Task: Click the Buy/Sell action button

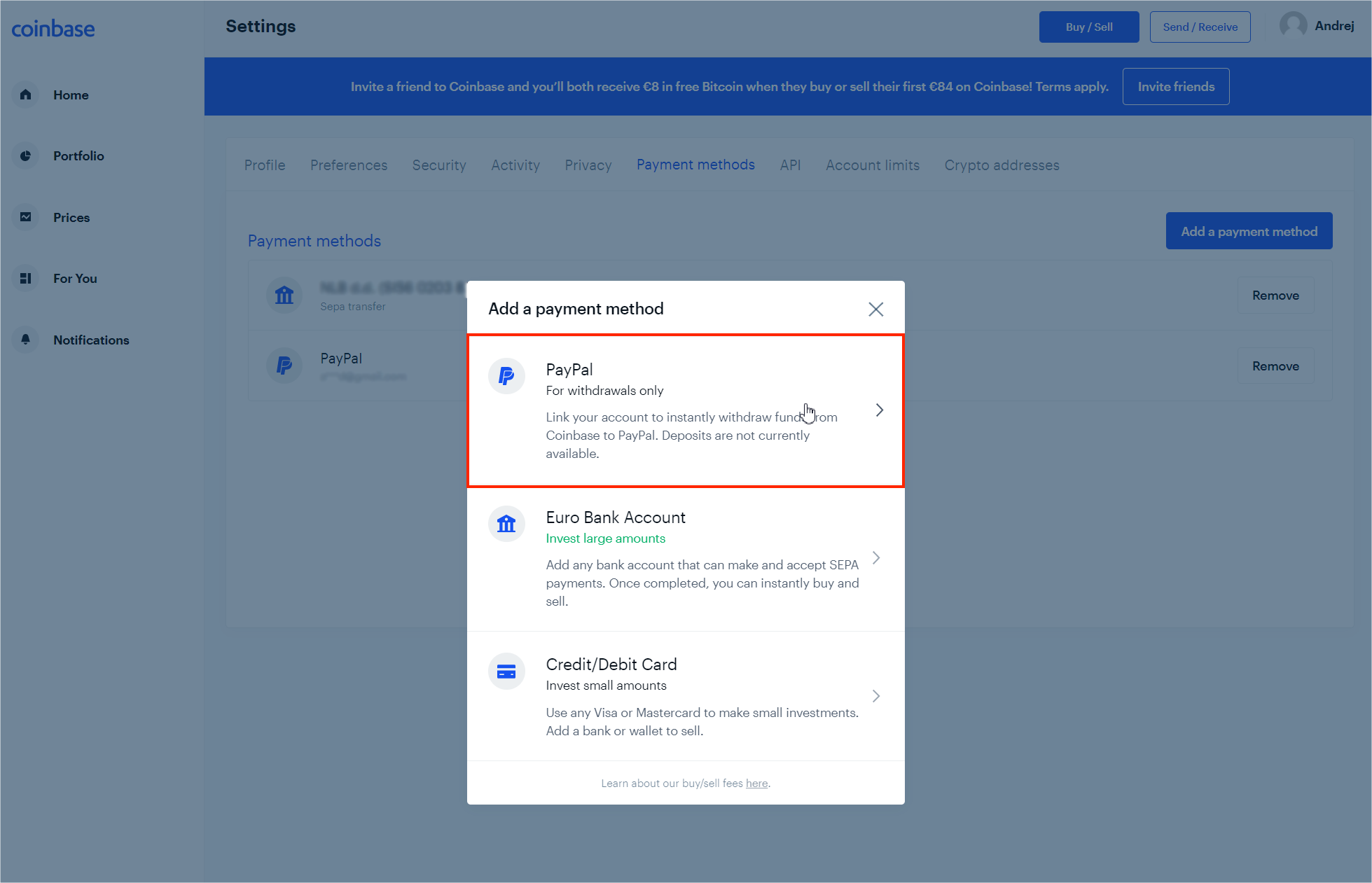Action: click(x=1088, y=27)
